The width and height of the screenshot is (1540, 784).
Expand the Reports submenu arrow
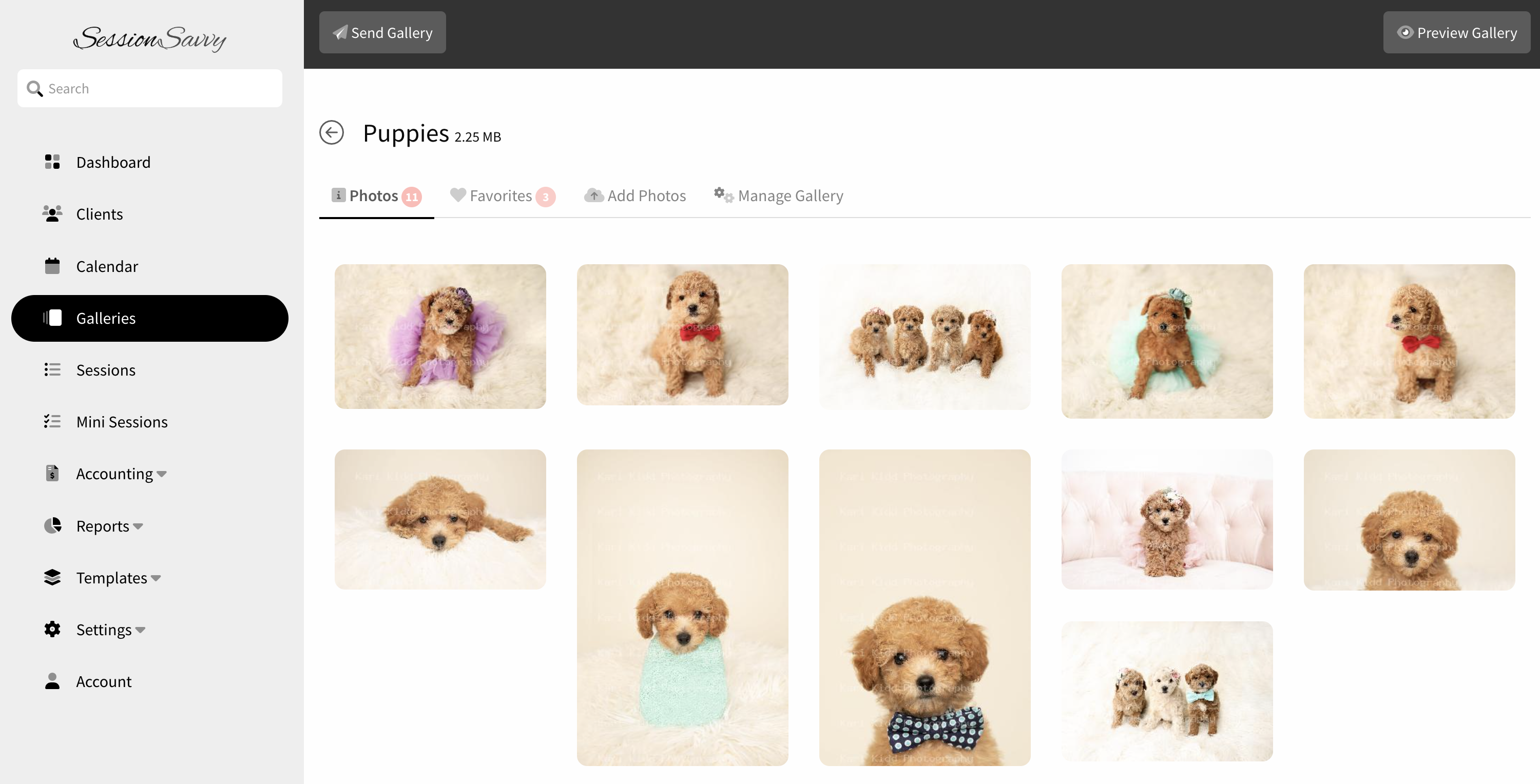pyautogui.click(x=138, y=526)
